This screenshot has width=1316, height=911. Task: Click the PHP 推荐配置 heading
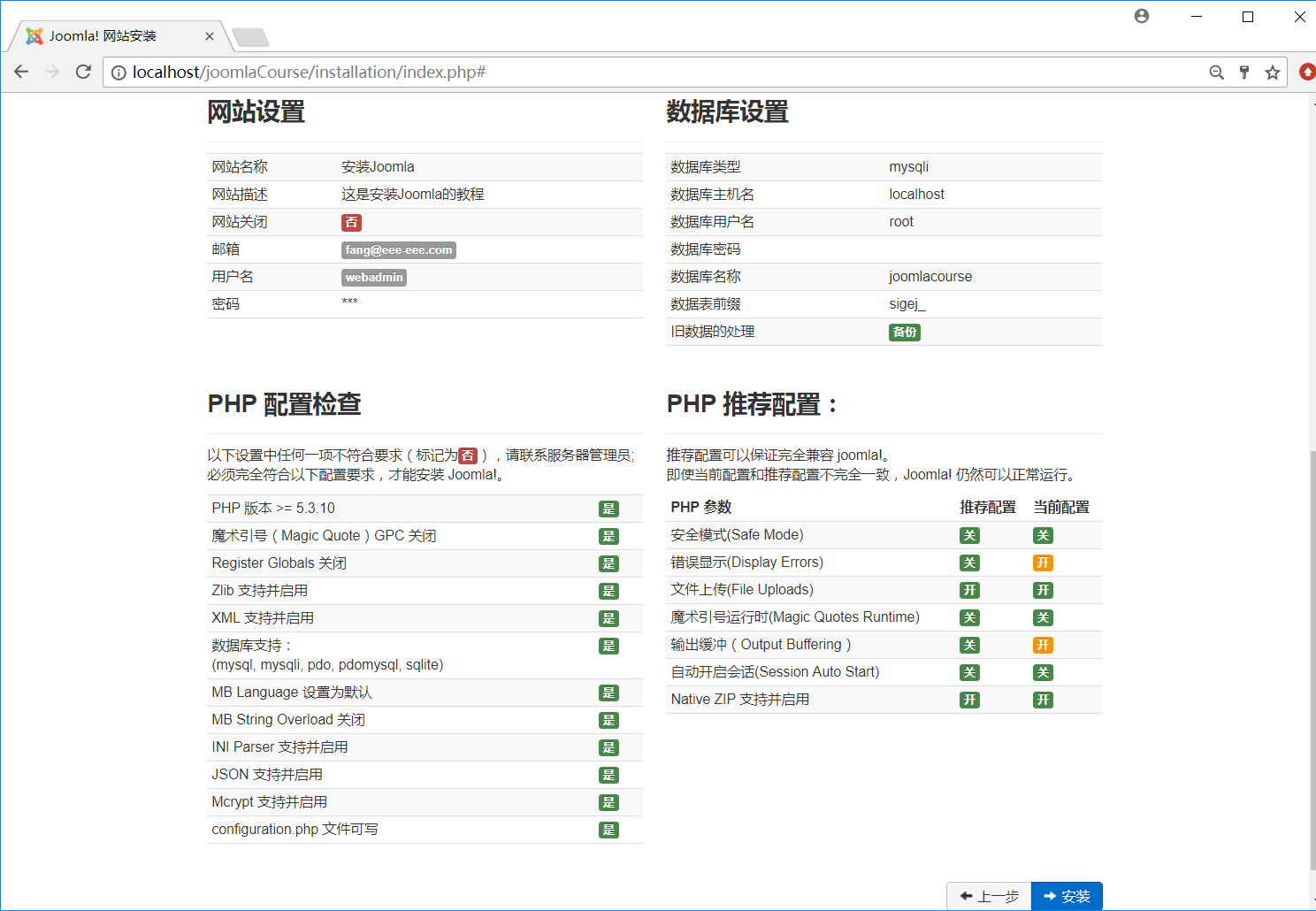[752, 404]
